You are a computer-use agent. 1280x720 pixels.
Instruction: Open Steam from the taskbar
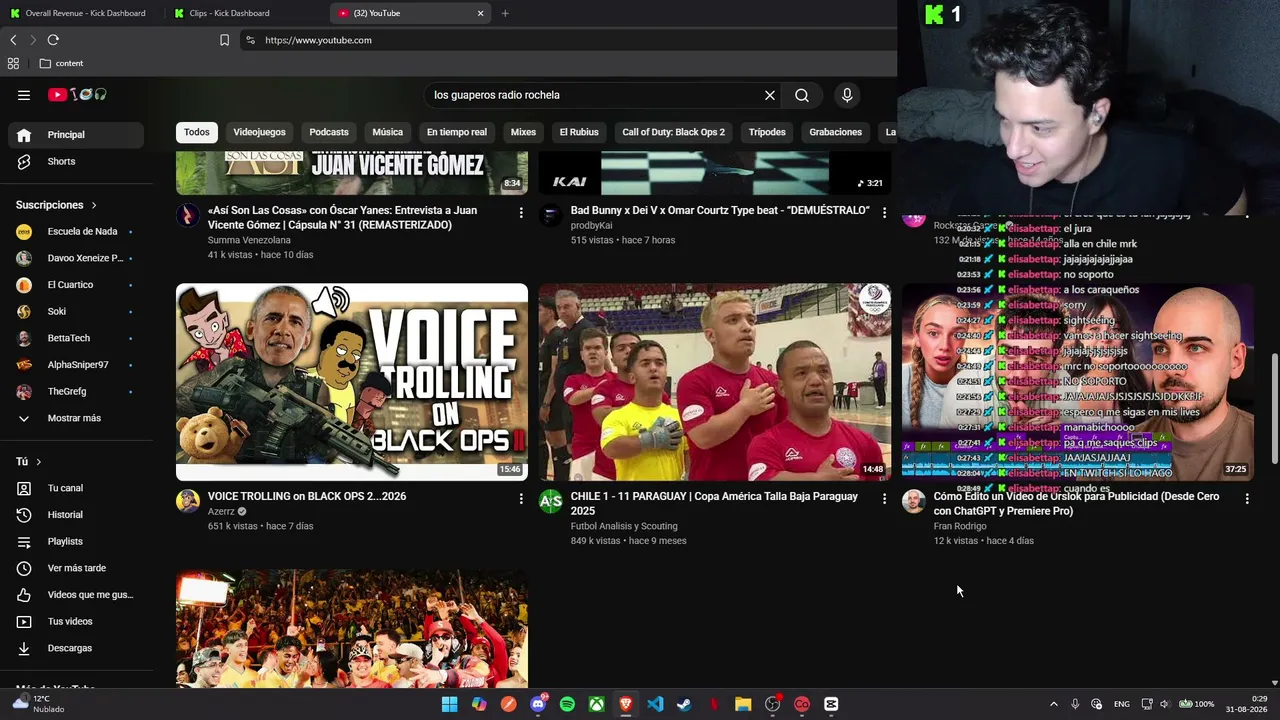coord(684,704)
